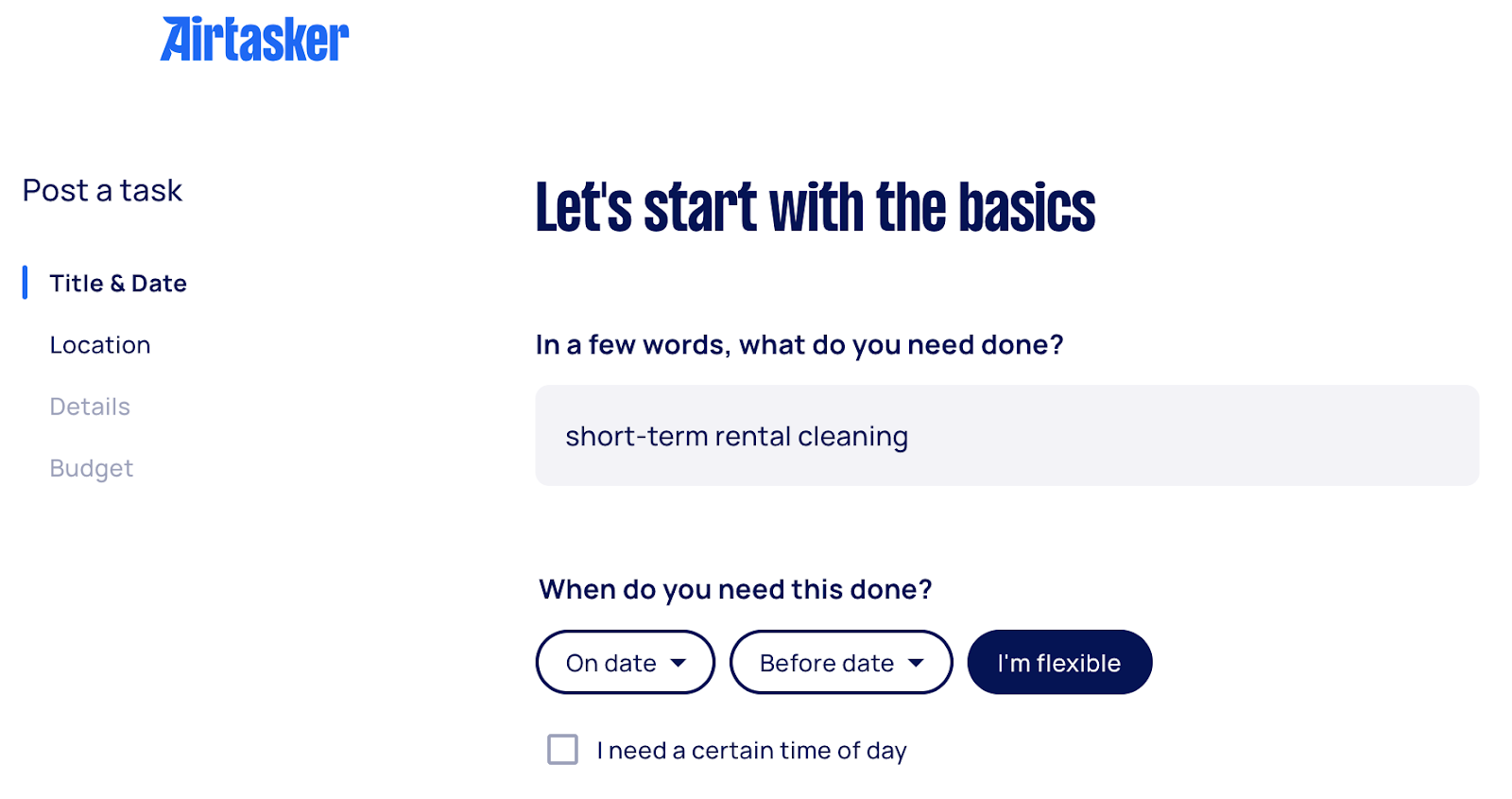The height and width of the screenshot is (799, 1512).
Task: Choose a specific date with On date
Action: coord(625,662)
